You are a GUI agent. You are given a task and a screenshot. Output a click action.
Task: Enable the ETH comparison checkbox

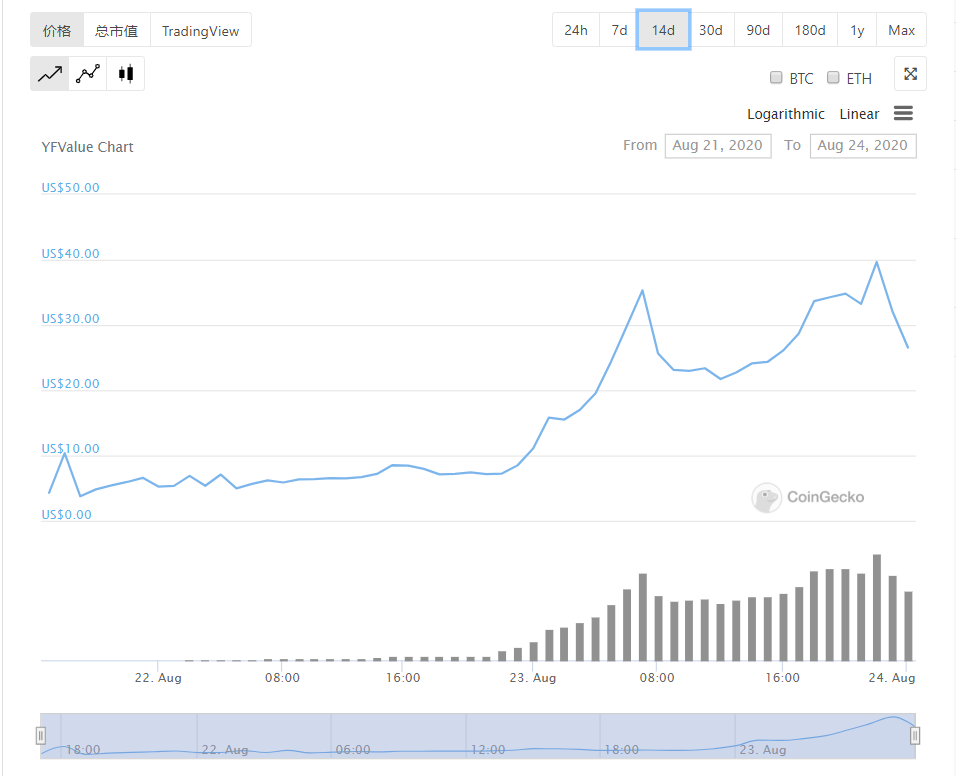click(833, 78)
